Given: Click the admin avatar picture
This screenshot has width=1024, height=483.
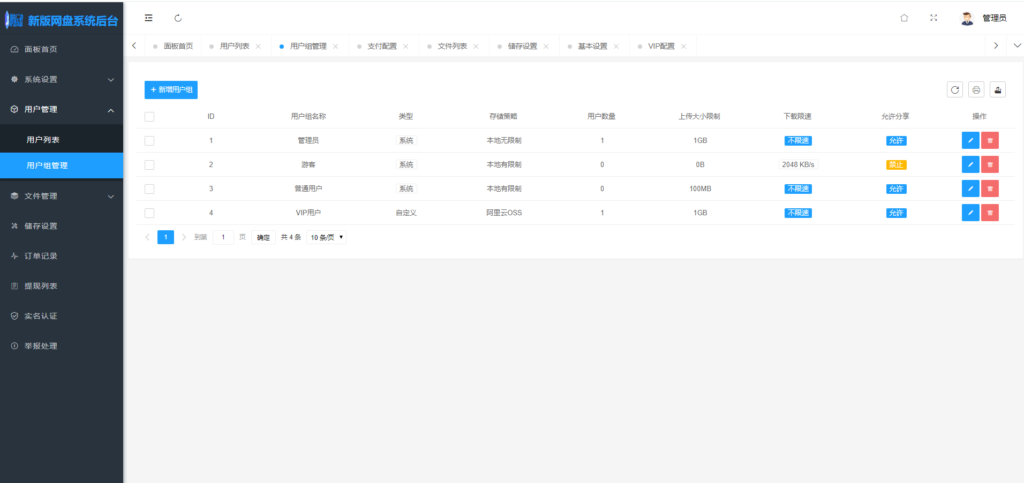Looking at the screenshot, I should click(x=966, y=18).
